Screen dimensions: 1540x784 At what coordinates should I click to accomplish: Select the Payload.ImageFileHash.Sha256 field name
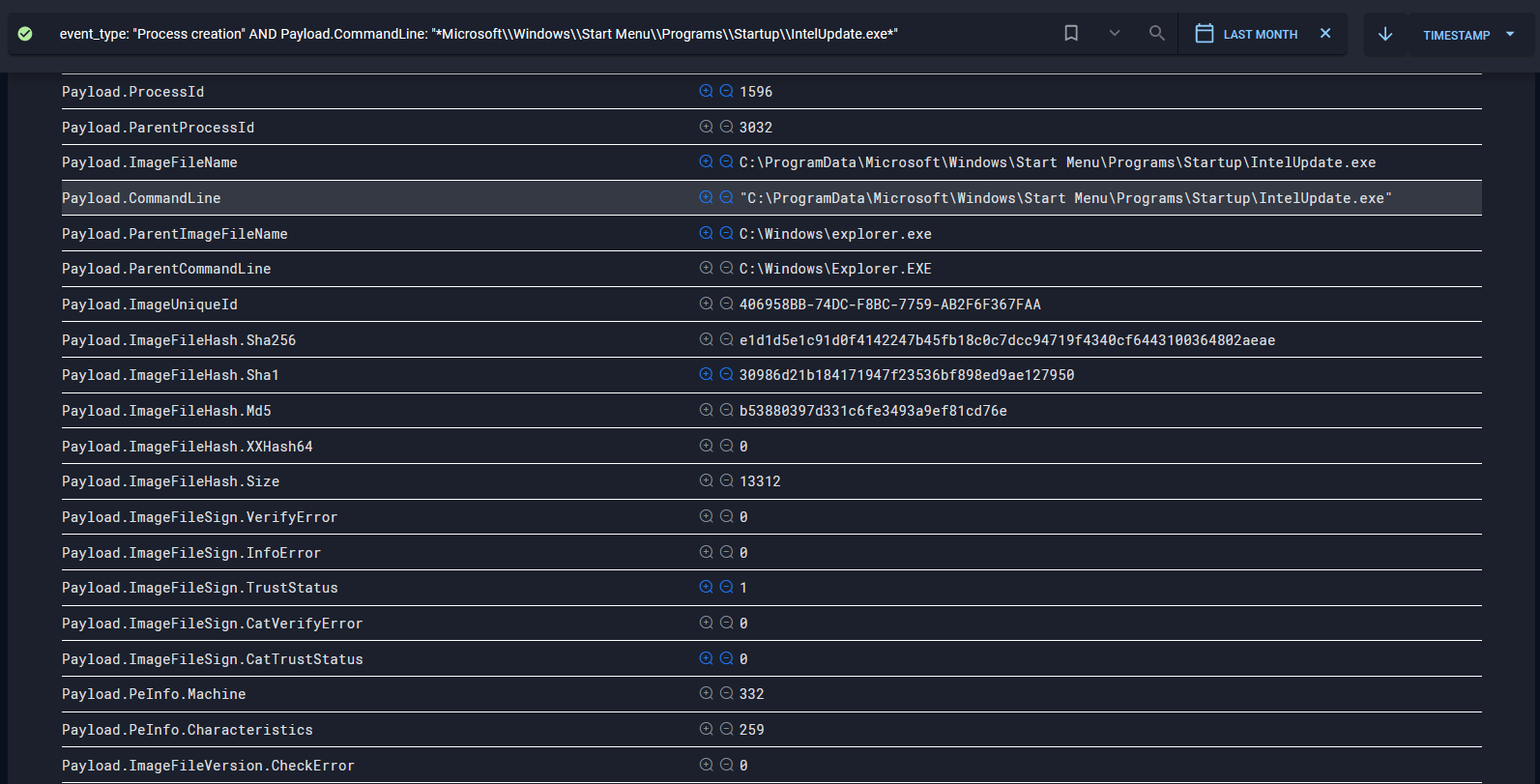point(179,340)
